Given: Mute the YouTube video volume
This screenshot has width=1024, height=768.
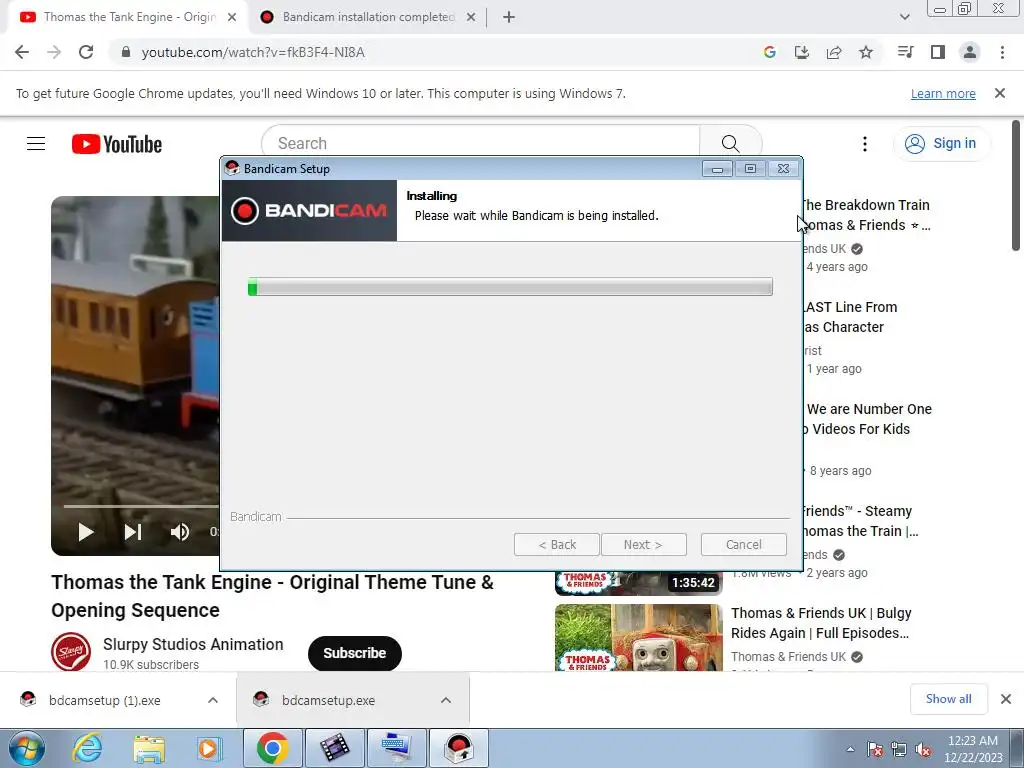Looking at the screenshot, I should (180, 532).
